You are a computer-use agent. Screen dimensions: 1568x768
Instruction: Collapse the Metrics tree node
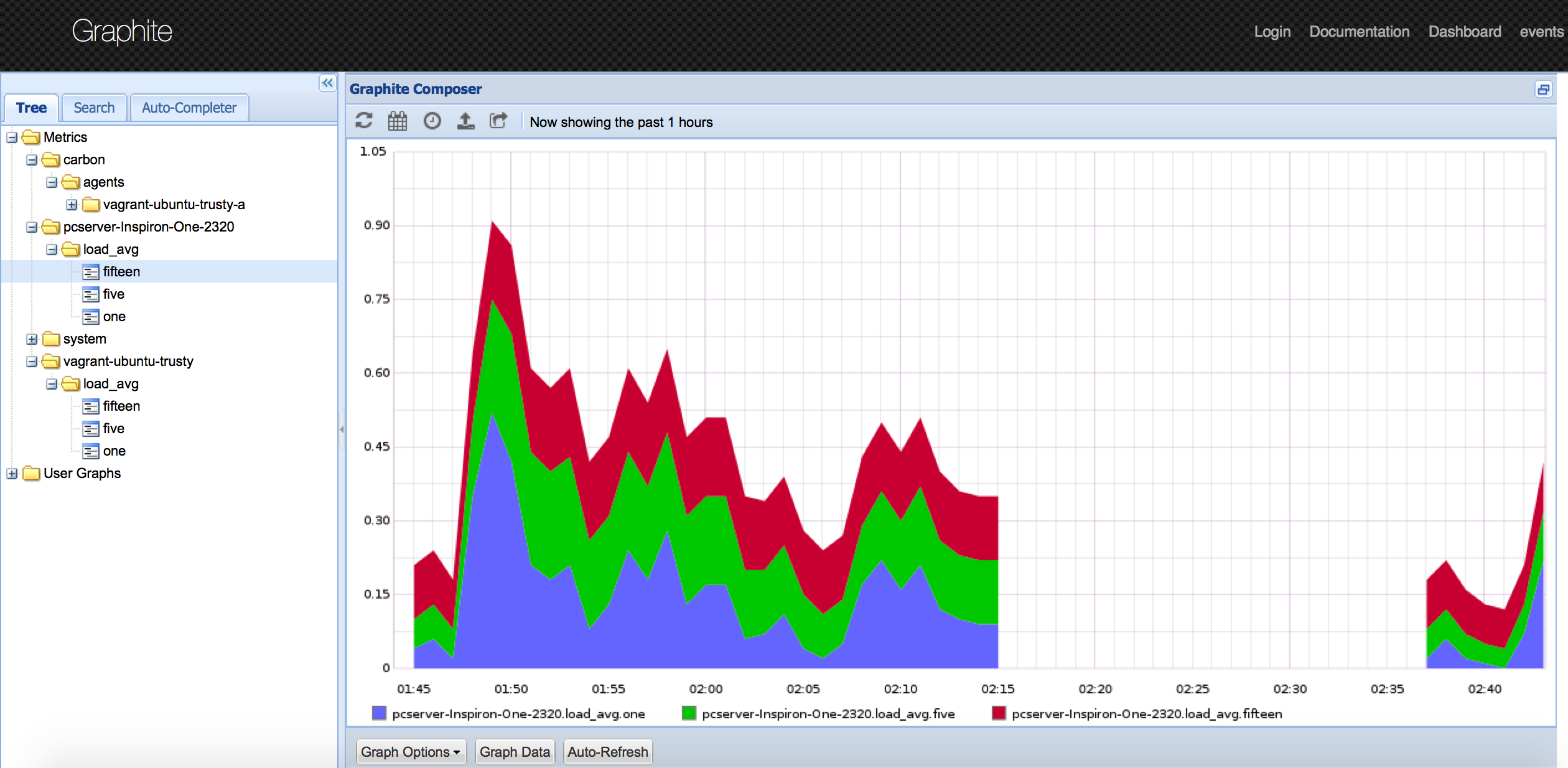(12, 138)
